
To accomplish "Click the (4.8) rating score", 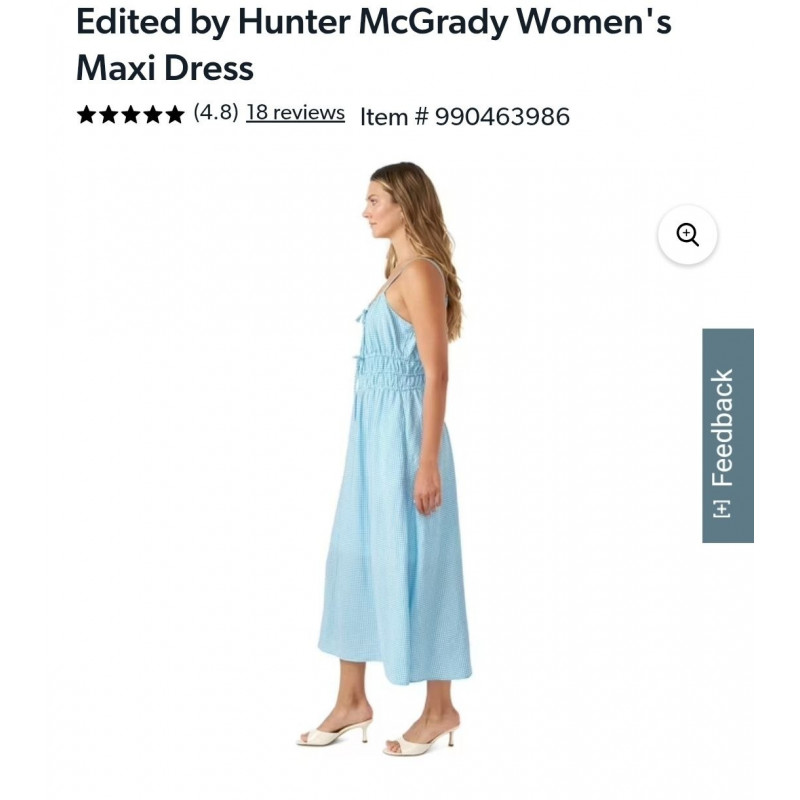I will pos(216,113).
